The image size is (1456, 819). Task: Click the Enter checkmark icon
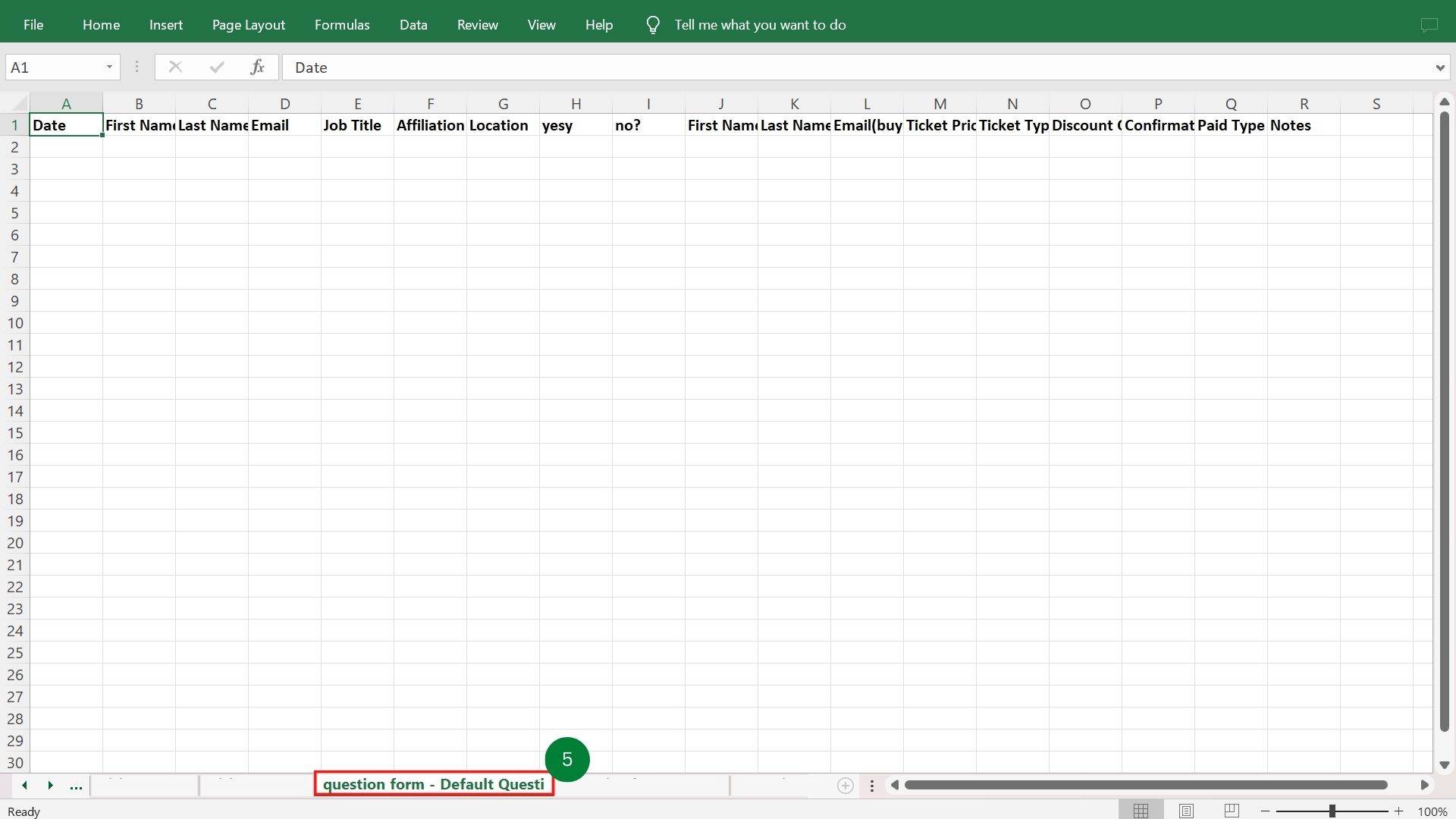[217, 67]
